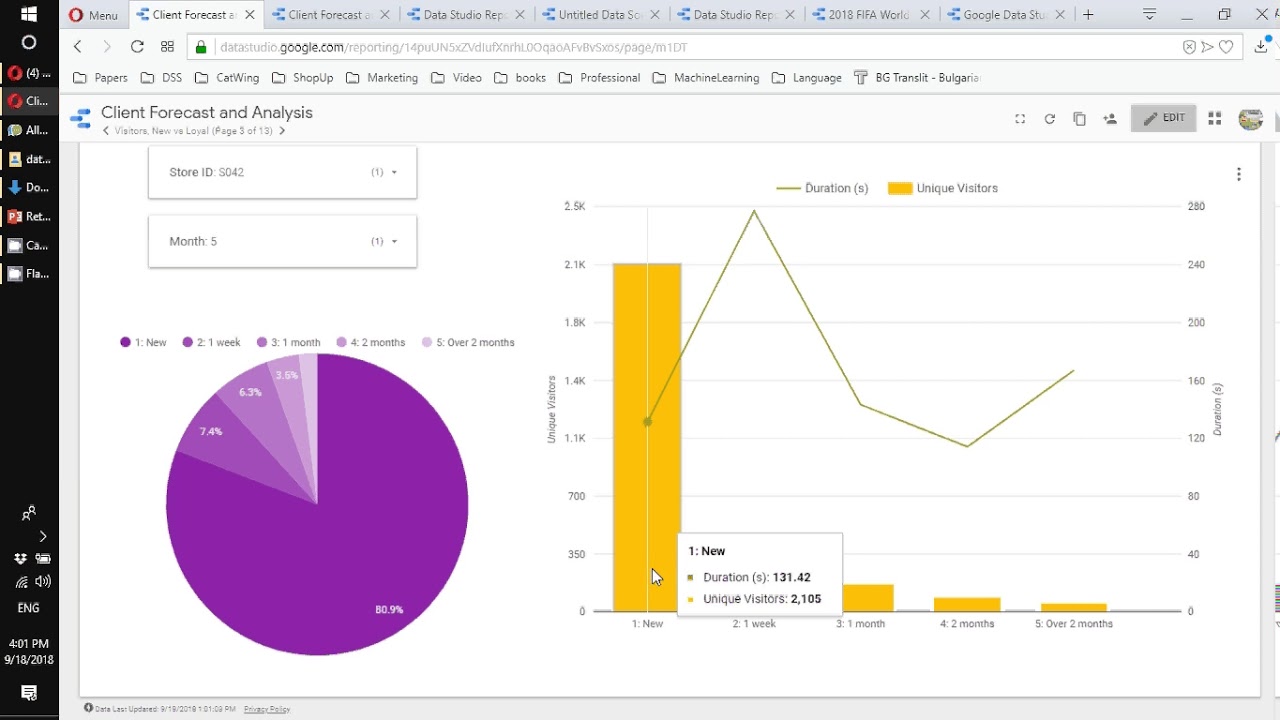1280x720 pixels.
Task: Open the MachineLearning bookmarks folder
Action: [x=706, y=78]
